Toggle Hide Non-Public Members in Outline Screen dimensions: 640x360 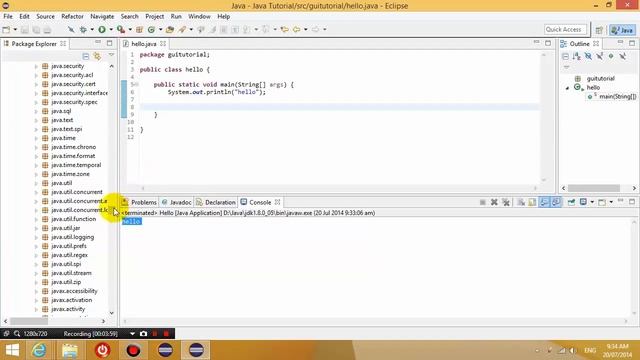pyautogui.click(x=611, y=56)
